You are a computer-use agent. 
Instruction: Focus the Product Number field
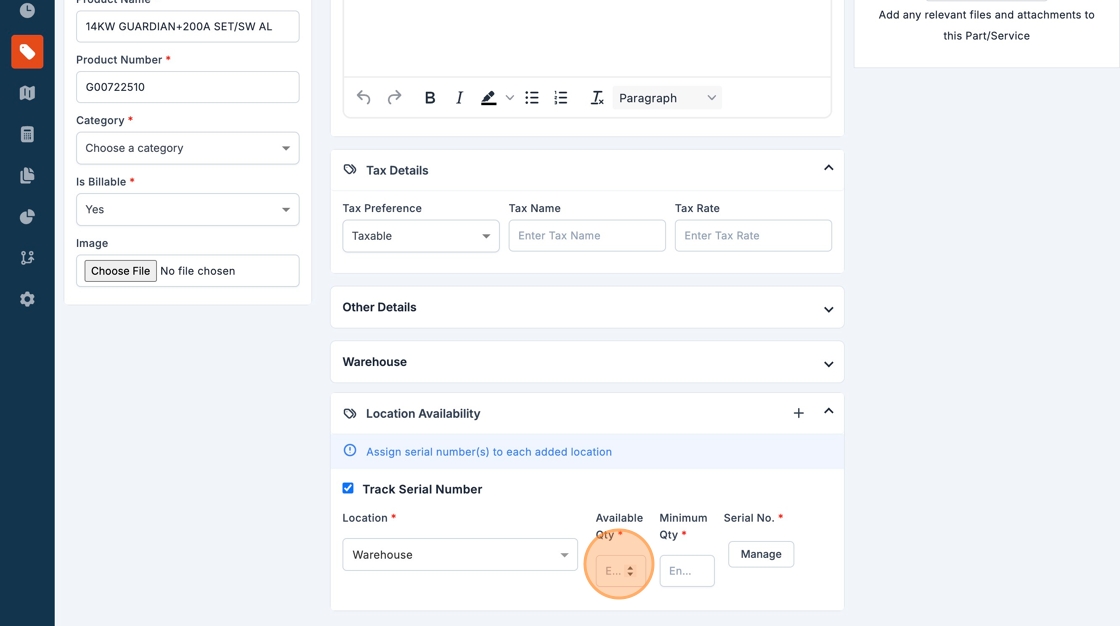[x=188, y=87]
